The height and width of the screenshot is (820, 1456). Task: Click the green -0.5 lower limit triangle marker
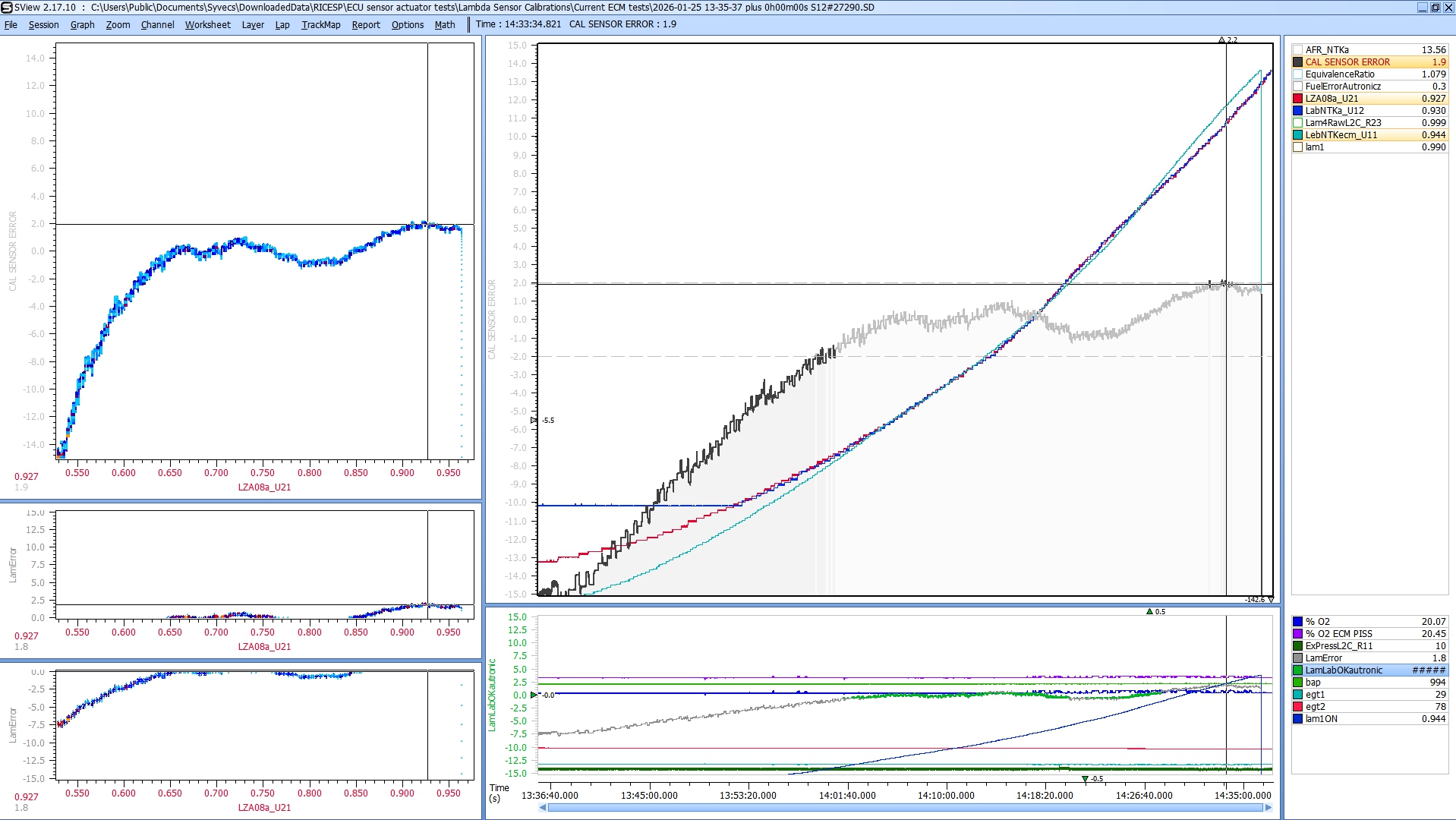(1085, 779)
